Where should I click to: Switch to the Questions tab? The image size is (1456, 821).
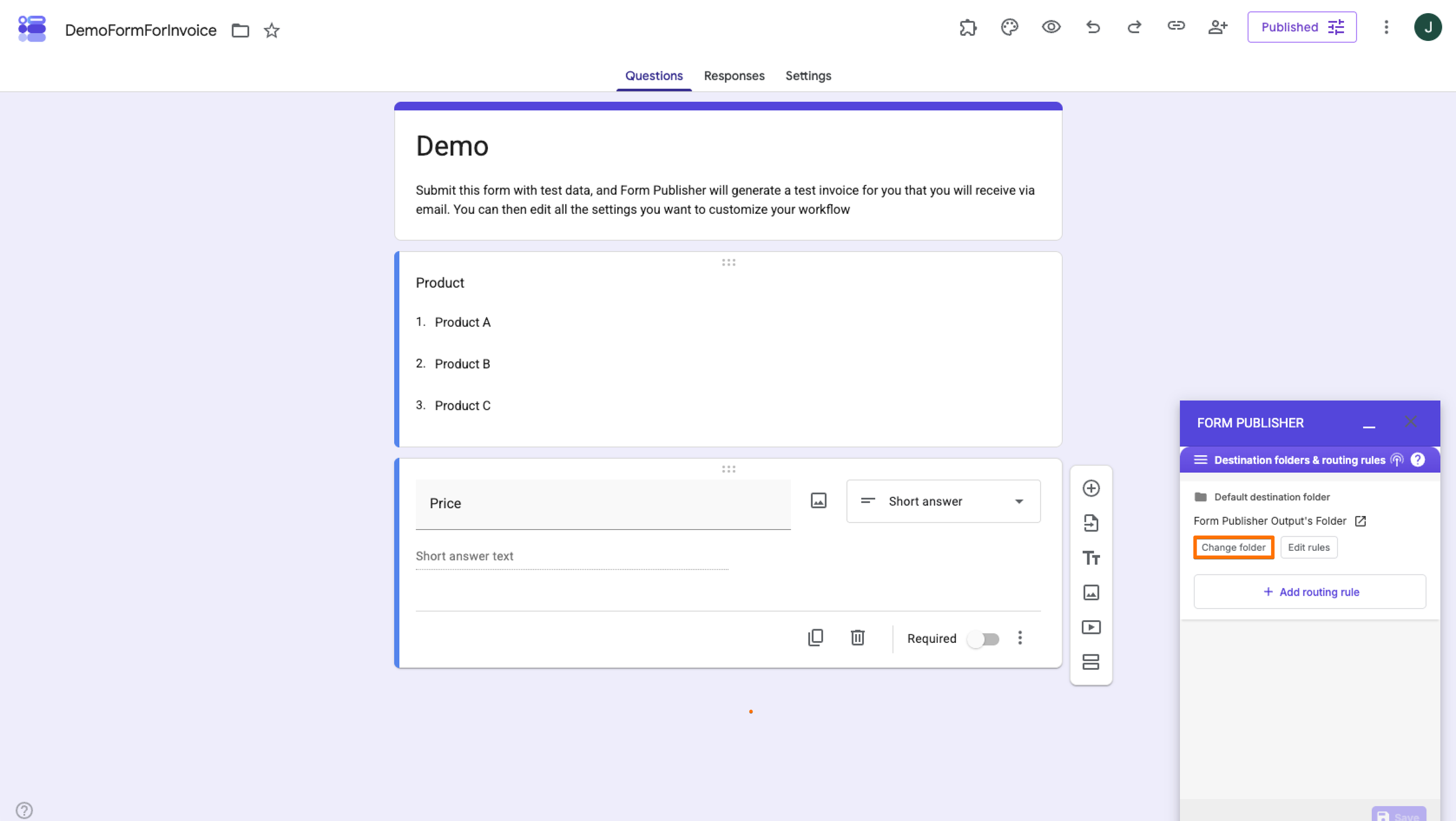(654, 76)
